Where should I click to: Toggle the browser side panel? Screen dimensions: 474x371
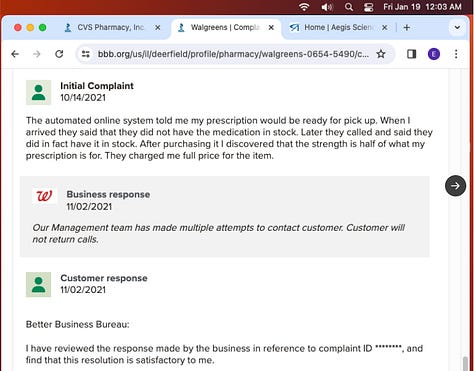pyautogui.click(x=412, y=54)
